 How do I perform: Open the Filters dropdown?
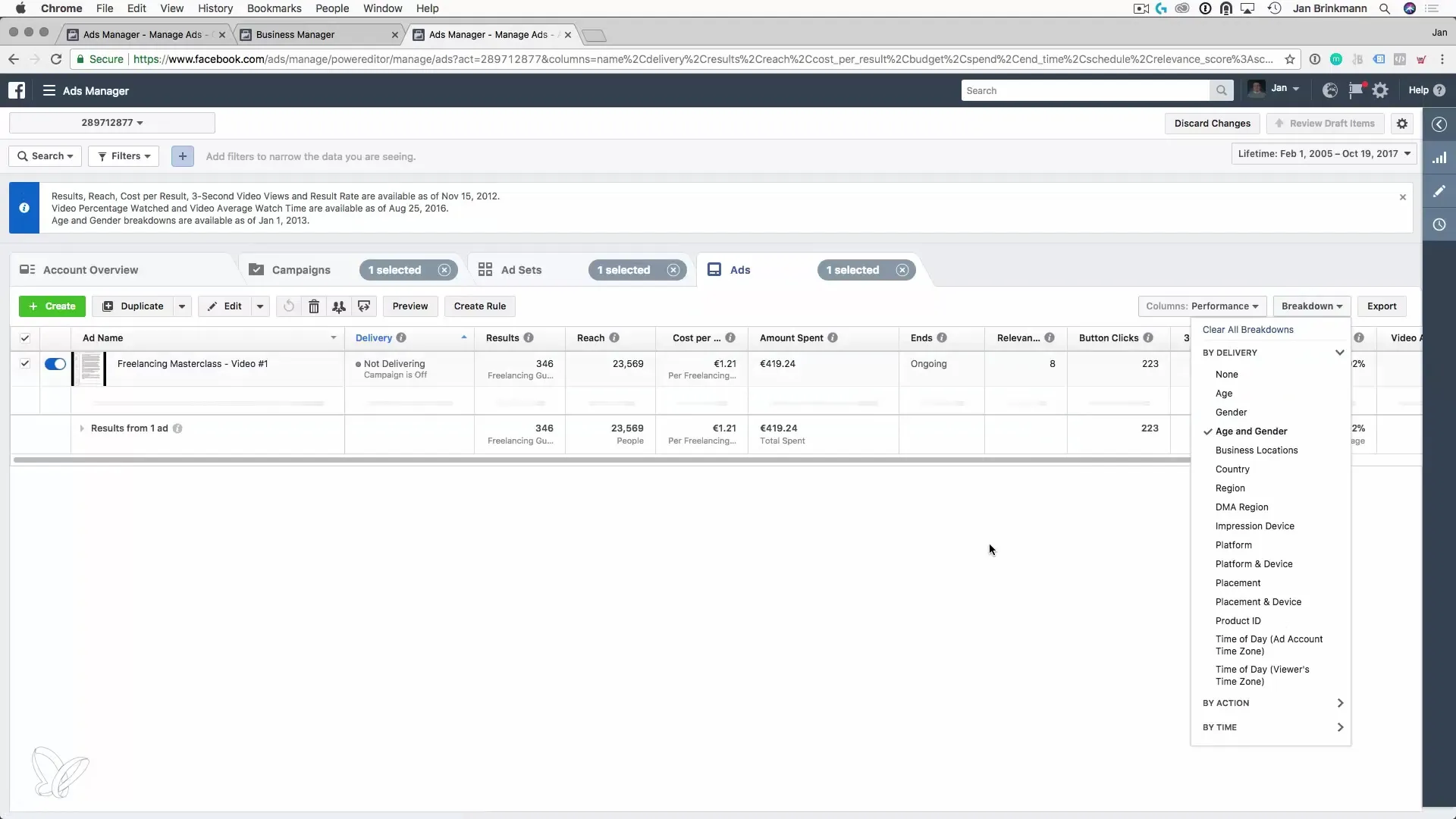(x=124, y=156)
